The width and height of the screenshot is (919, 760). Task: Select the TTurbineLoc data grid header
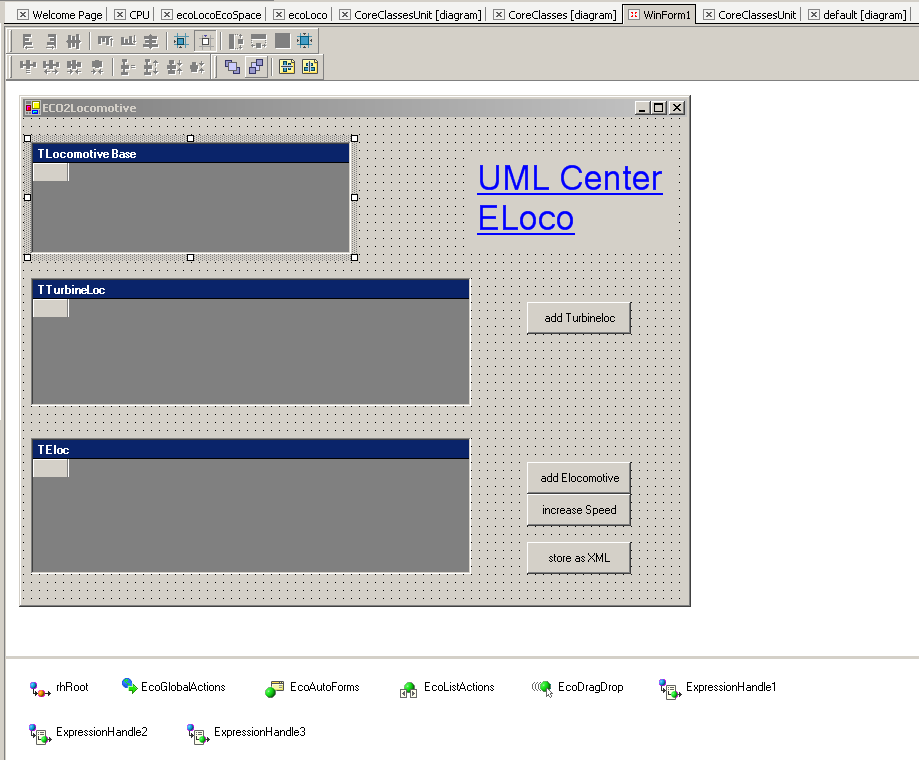pos(250,289)
